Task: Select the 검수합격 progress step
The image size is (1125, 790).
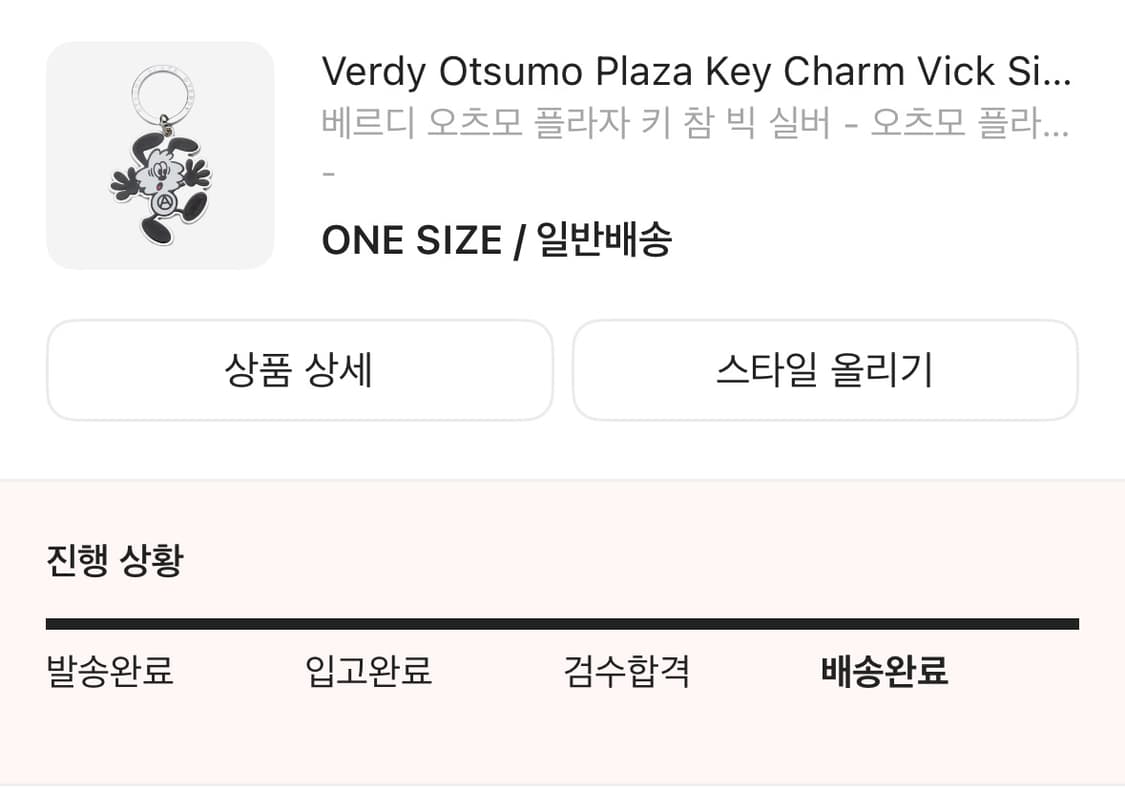Action: click(x=626, y=670)
